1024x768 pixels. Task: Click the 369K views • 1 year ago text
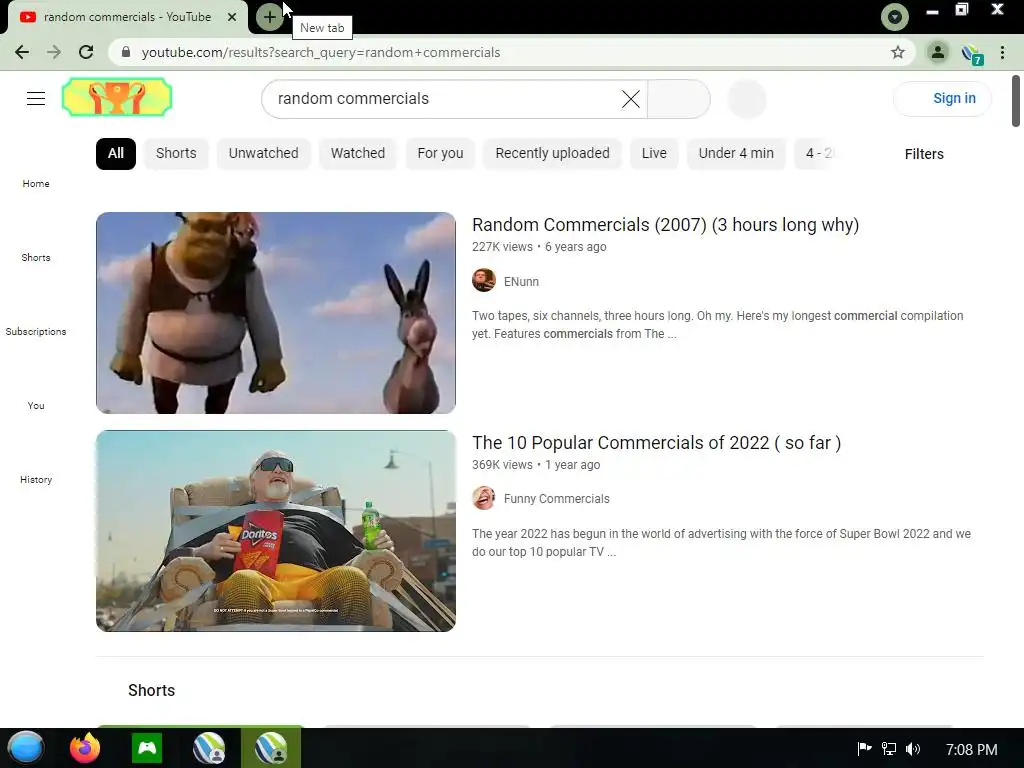536,465
